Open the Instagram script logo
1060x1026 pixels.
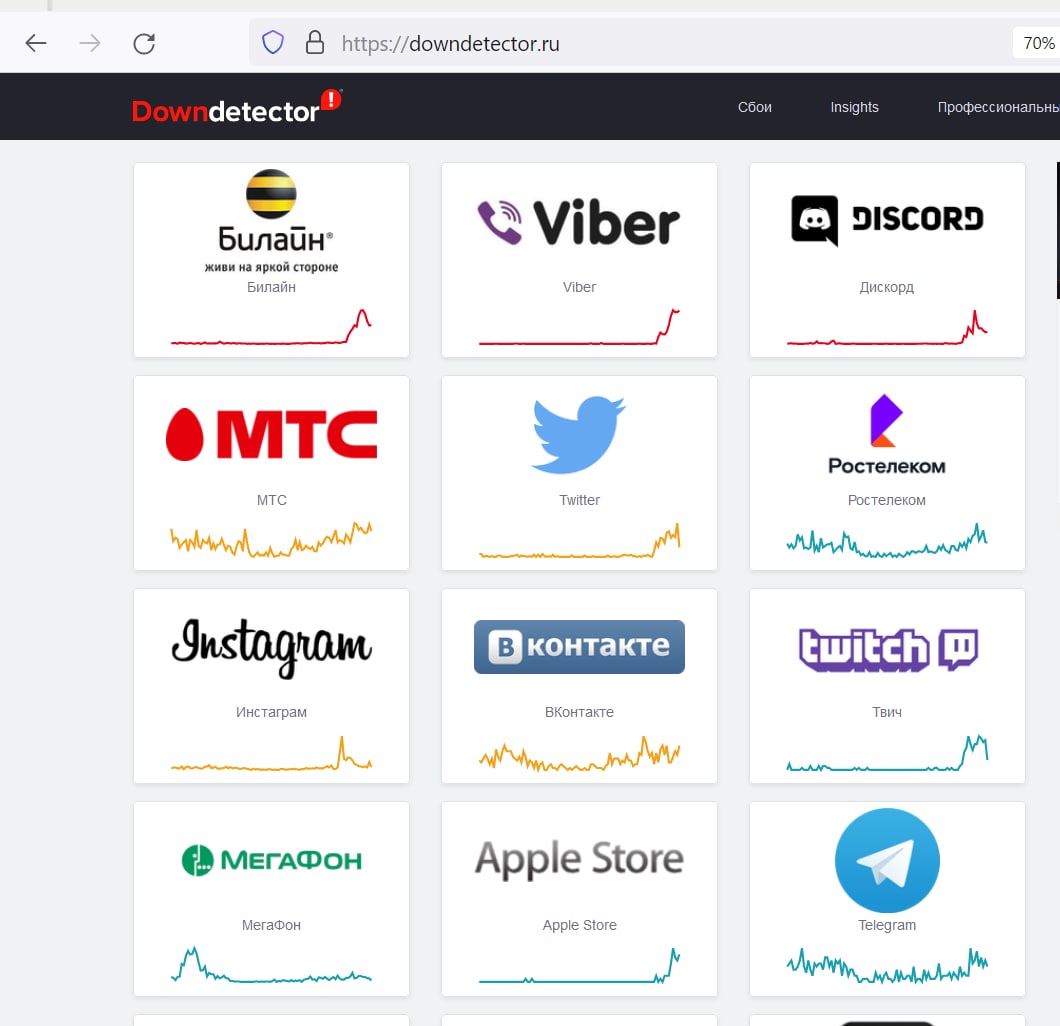point(271,647)
